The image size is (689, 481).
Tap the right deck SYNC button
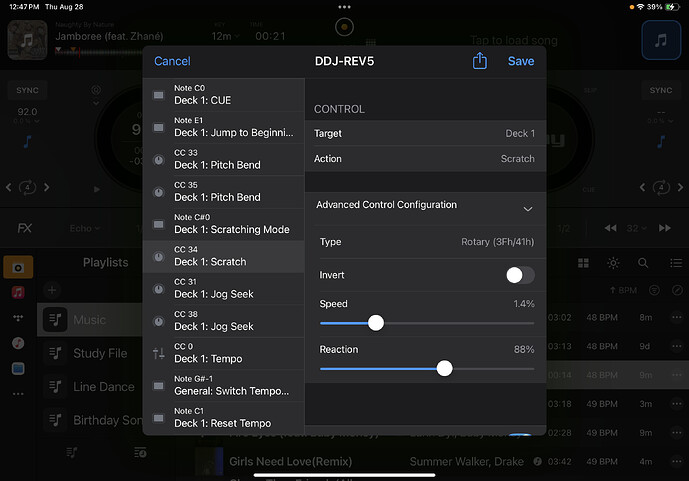660,90
